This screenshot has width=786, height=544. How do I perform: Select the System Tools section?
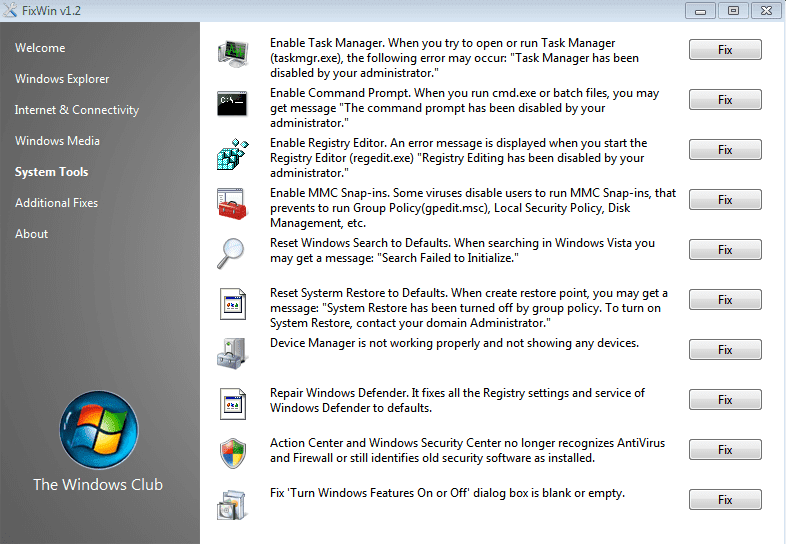coord(51,172)
